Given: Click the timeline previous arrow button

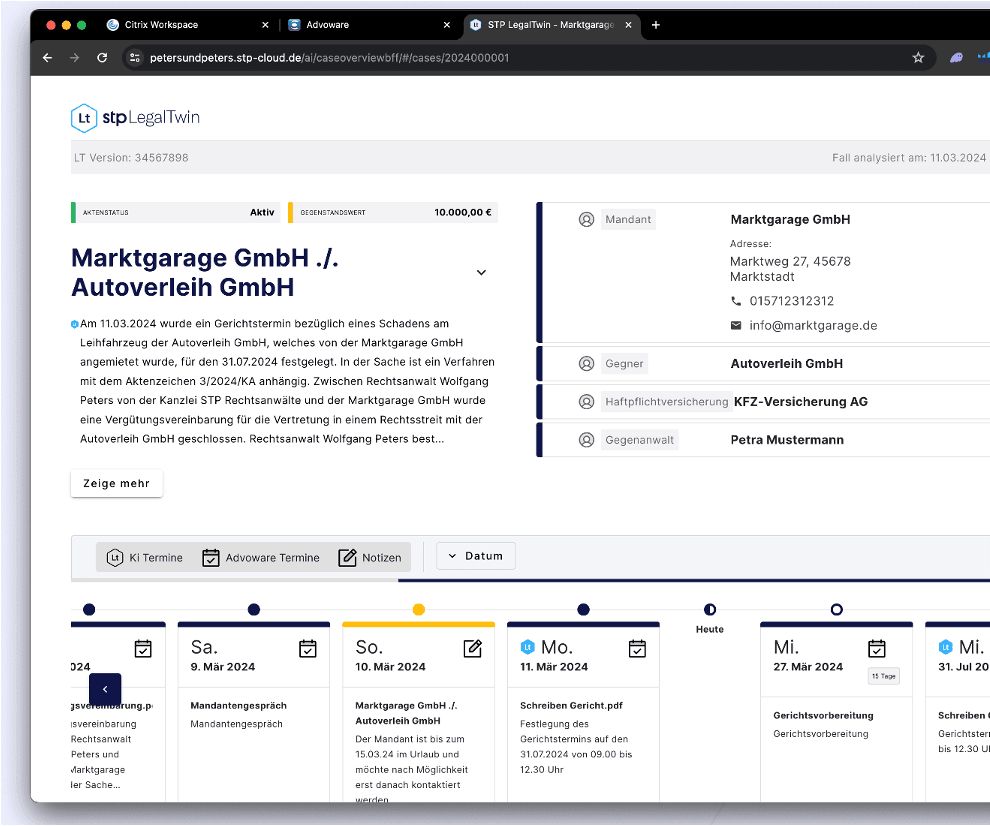Looking at the screenshot, I should (105, 690).
